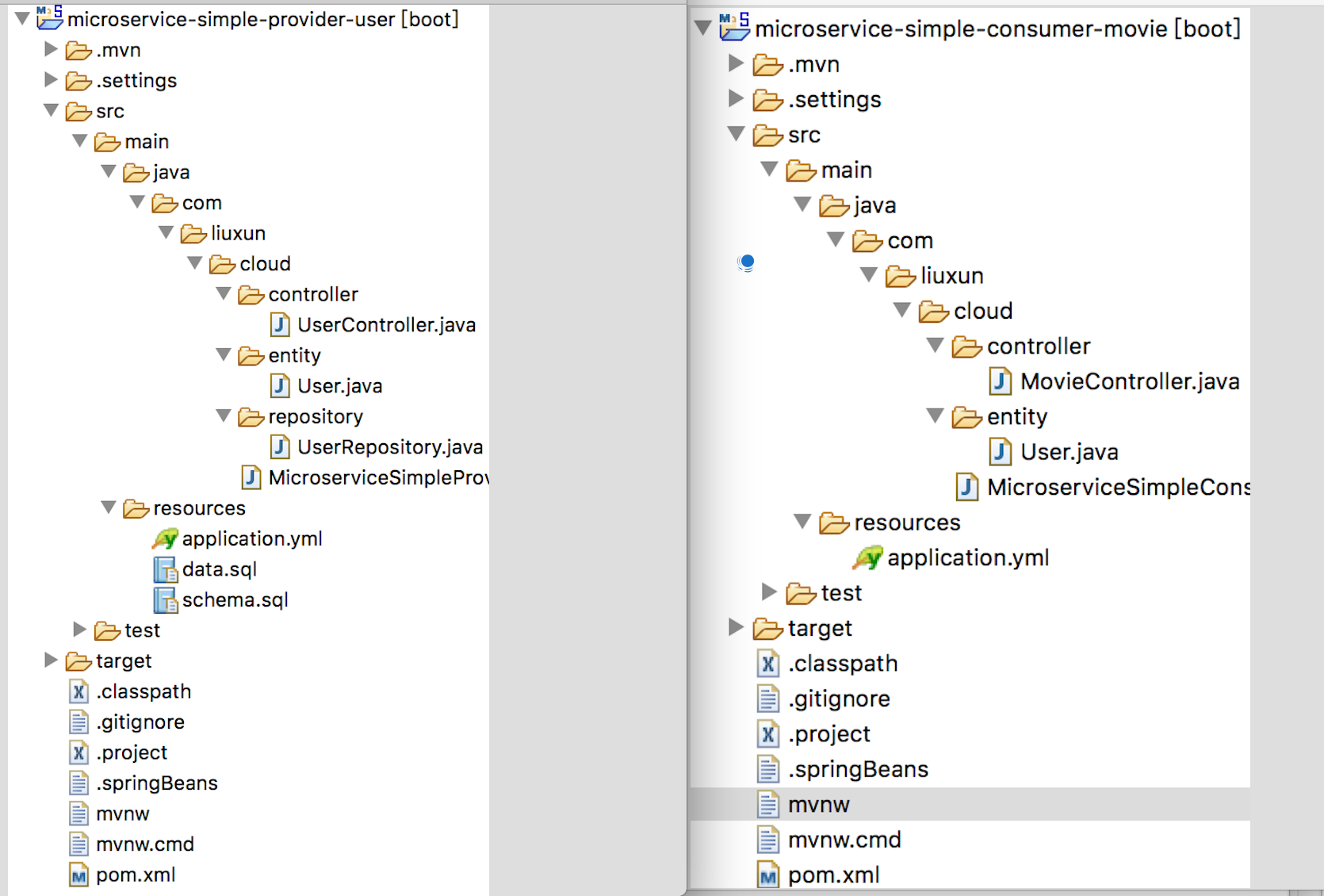Select .springBeans in consumer-movie project

point(859,769)
